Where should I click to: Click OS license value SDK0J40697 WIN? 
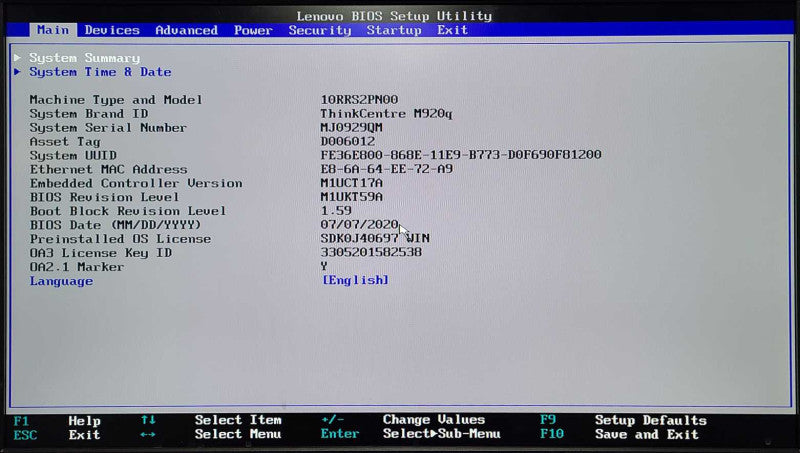coord(375,238)
